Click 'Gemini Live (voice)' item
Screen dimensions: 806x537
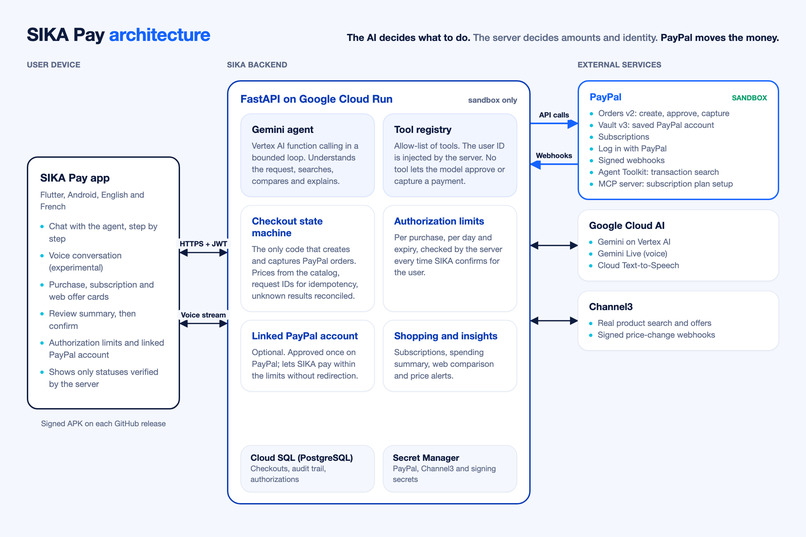(632, 253)
